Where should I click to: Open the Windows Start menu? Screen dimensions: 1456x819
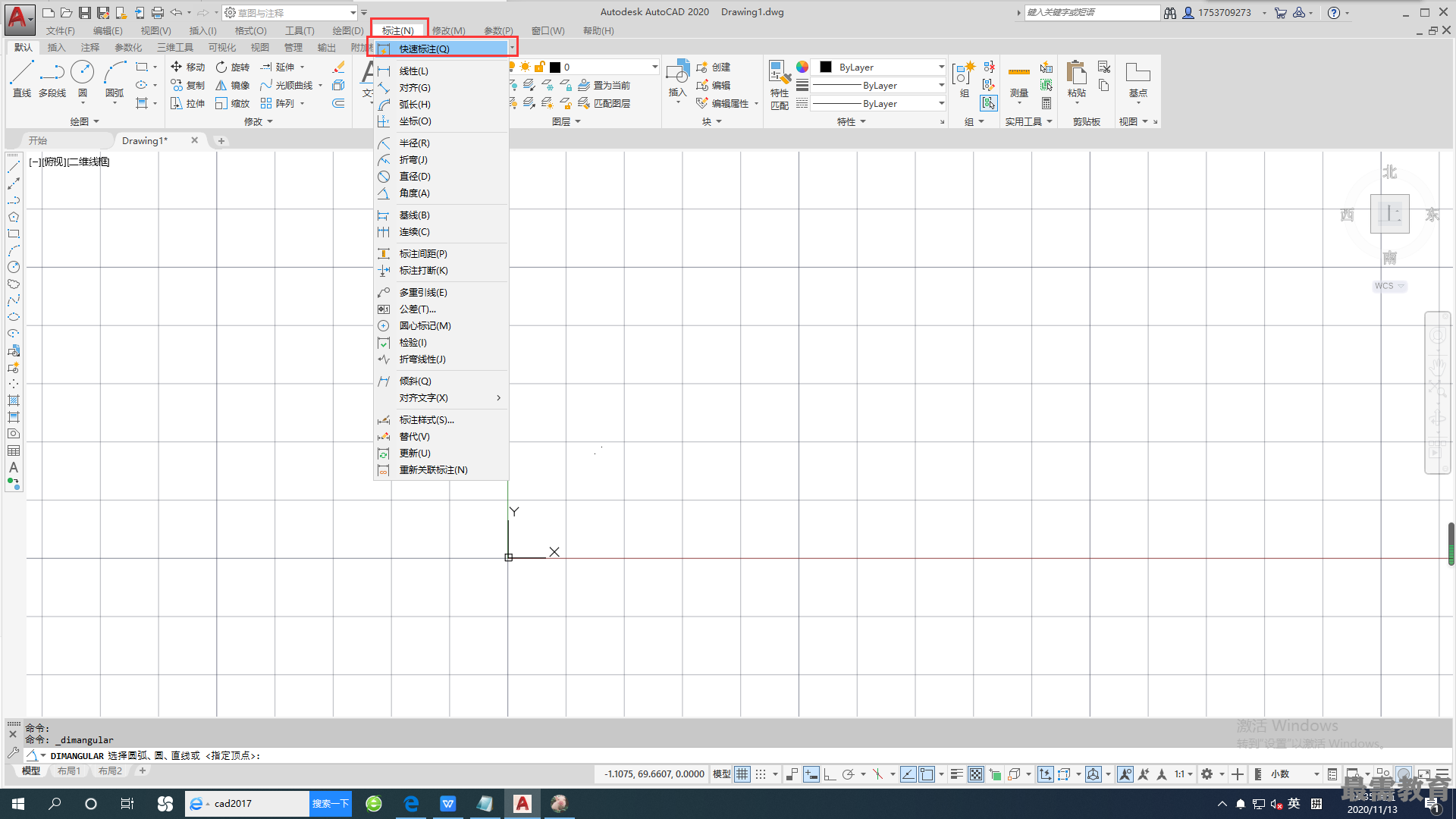(18, 804)
